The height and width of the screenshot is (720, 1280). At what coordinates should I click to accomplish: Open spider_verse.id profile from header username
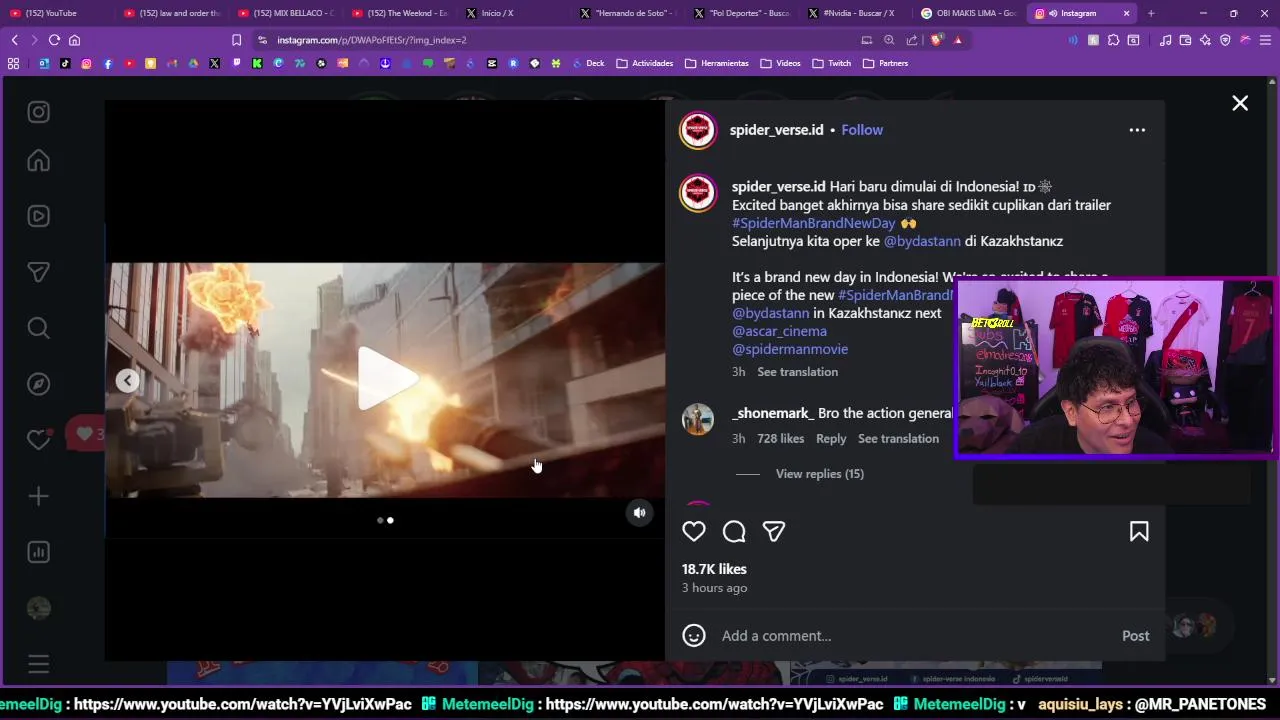[776, 130]
